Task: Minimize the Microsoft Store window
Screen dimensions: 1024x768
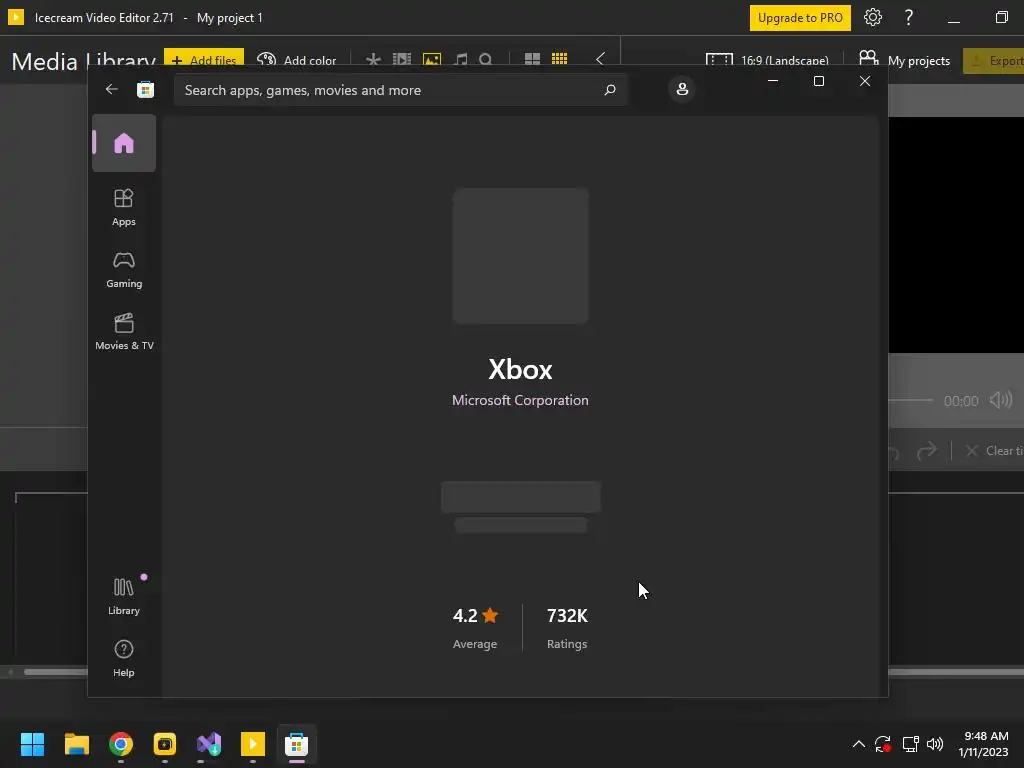Action: coord(773,81)
